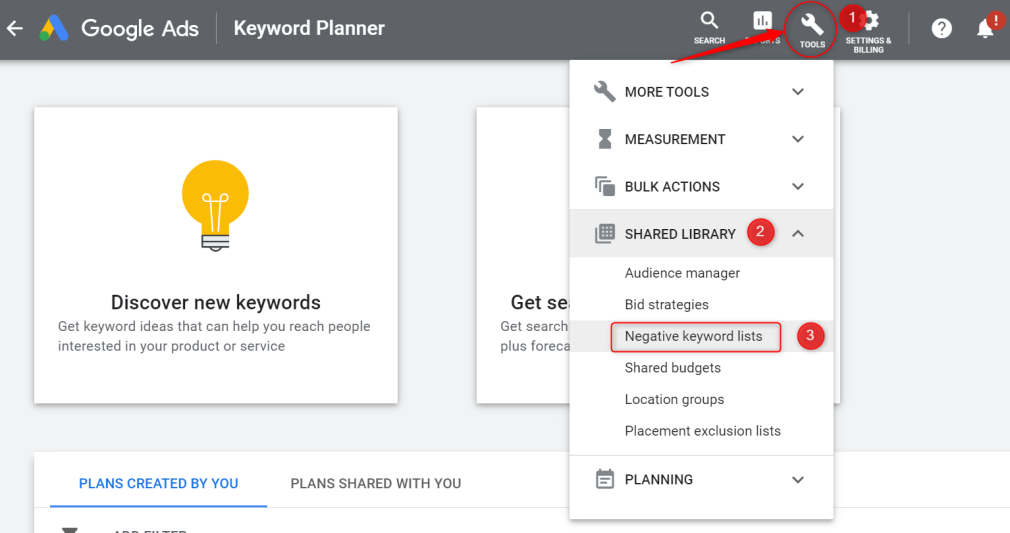Click the BULK ACTIONS label
The image size is (1010, 533).
coord(672,187)
